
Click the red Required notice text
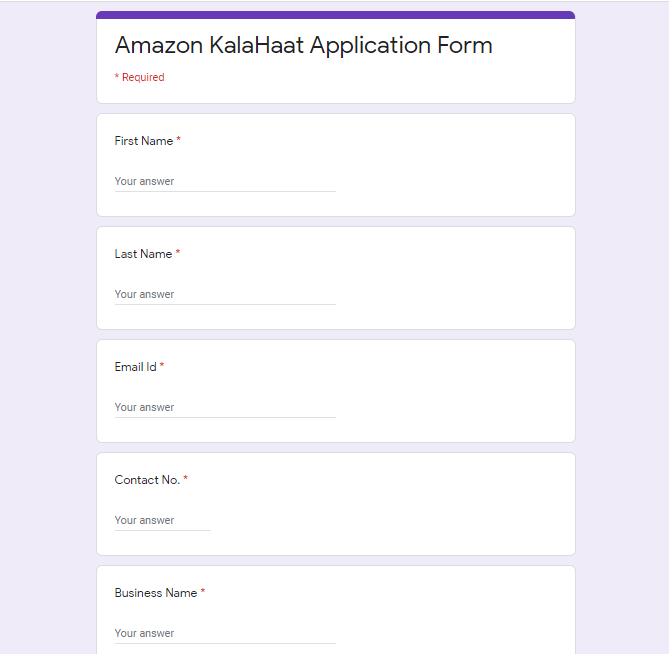(140, 77)
